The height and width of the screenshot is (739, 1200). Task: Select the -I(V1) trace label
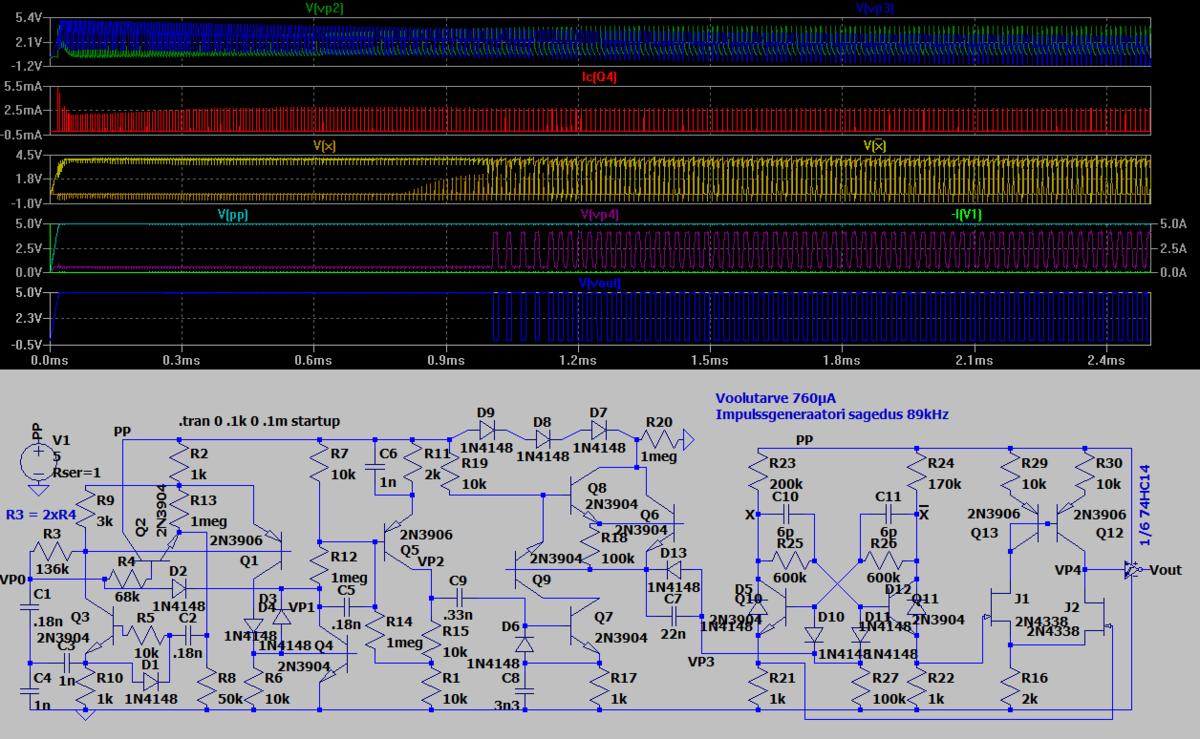969,214
